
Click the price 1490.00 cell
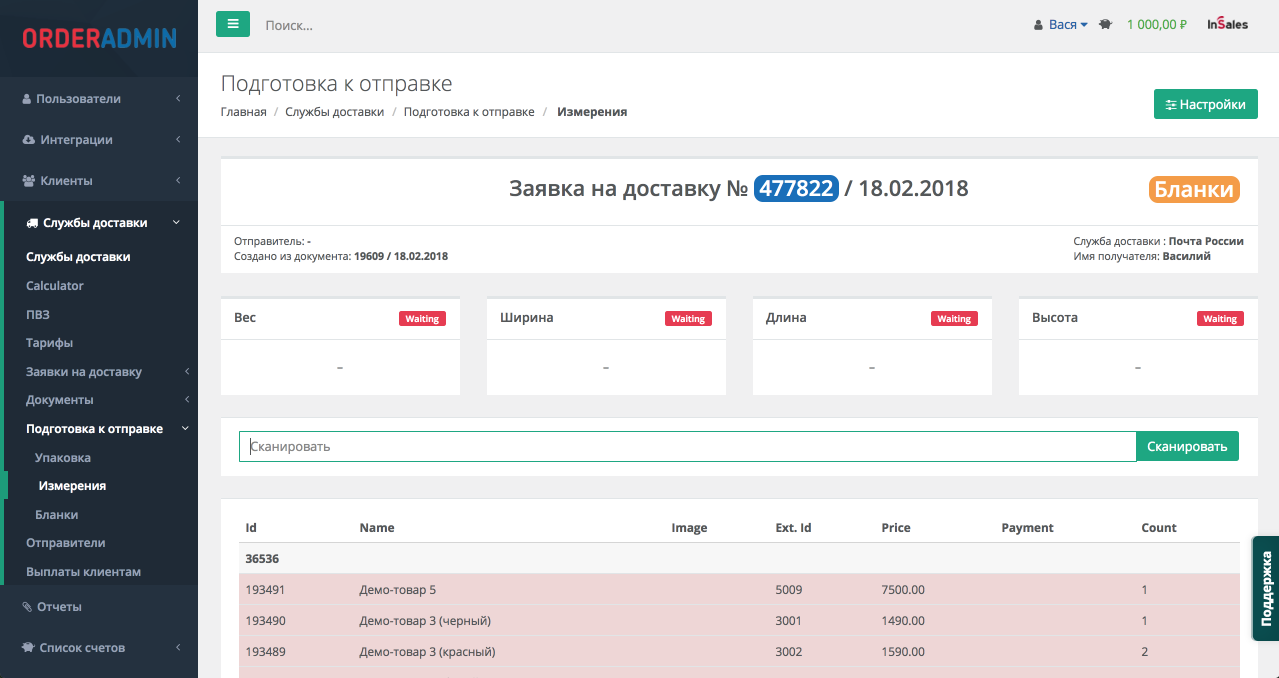click(903, 621)
